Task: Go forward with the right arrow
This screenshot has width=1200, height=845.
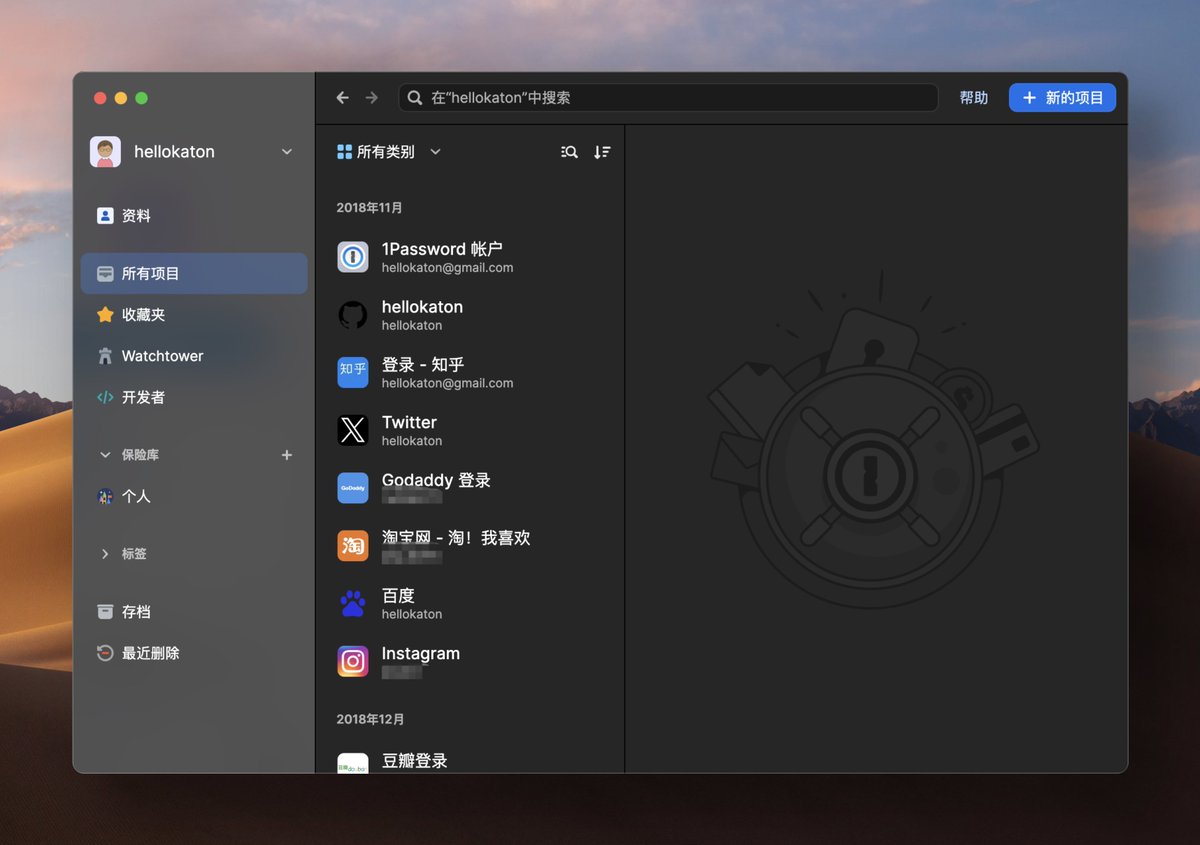Action: (372, 98)
